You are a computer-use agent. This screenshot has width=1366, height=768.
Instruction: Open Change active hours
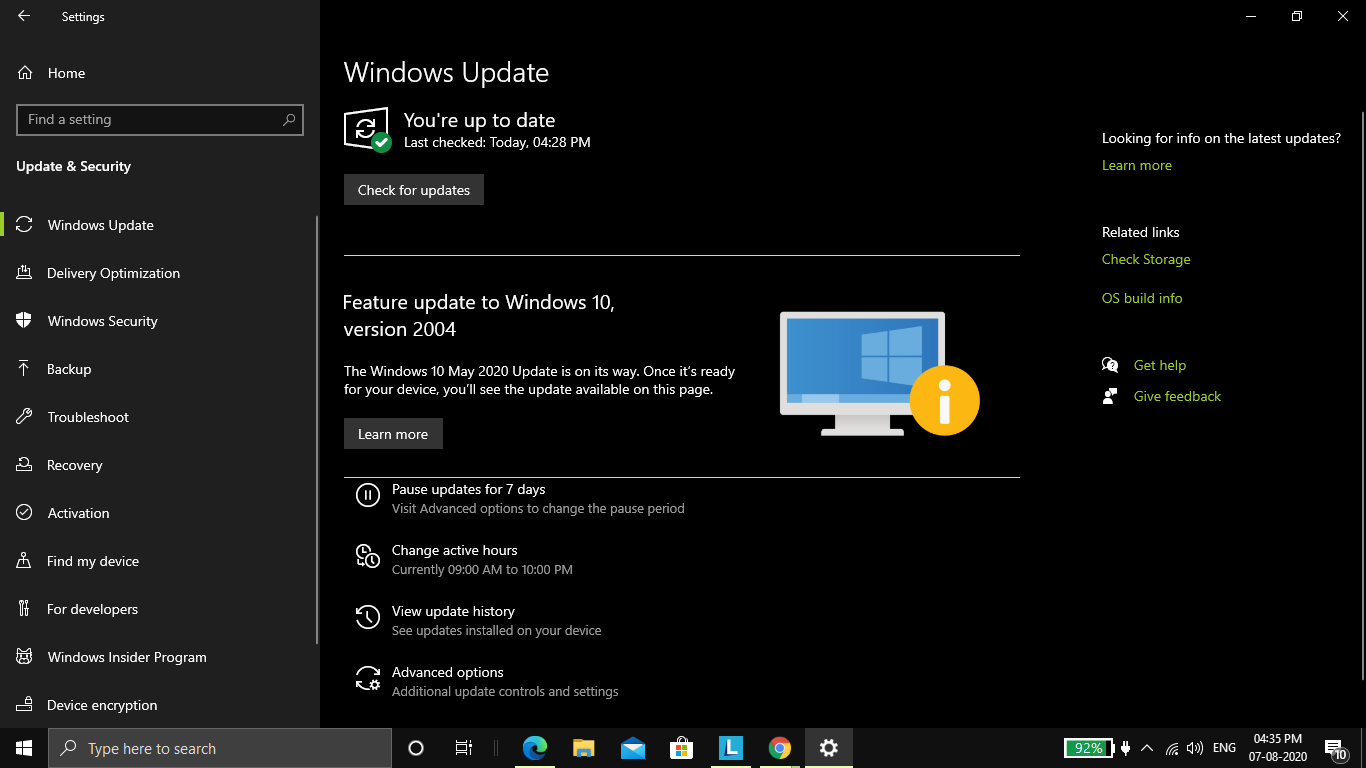(455, 550)
